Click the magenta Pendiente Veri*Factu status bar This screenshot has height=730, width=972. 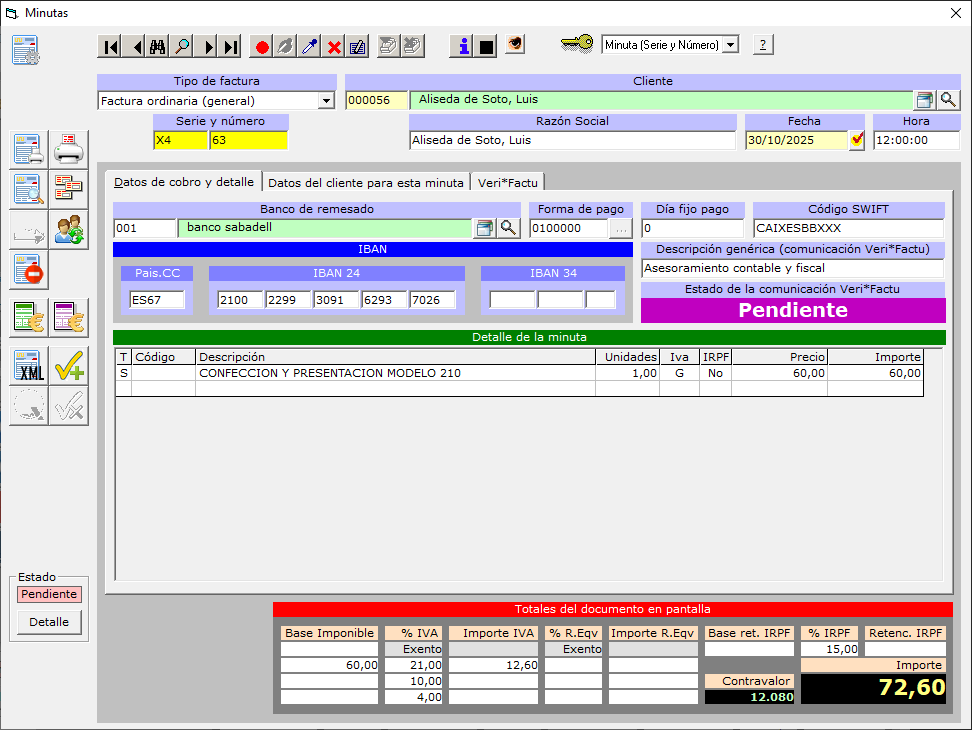click(792, 310)
